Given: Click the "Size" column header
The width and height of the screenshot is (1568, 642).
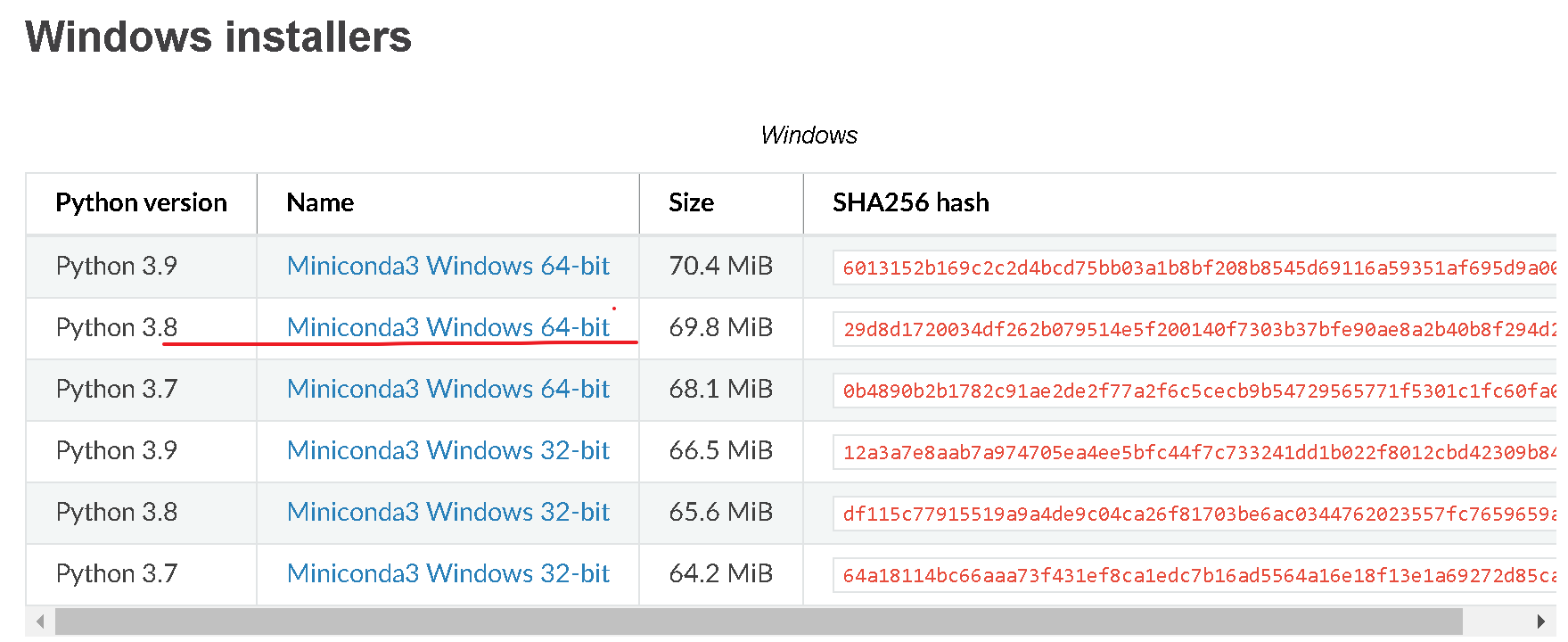Looking at the screenshot, I should pos(691,203).
